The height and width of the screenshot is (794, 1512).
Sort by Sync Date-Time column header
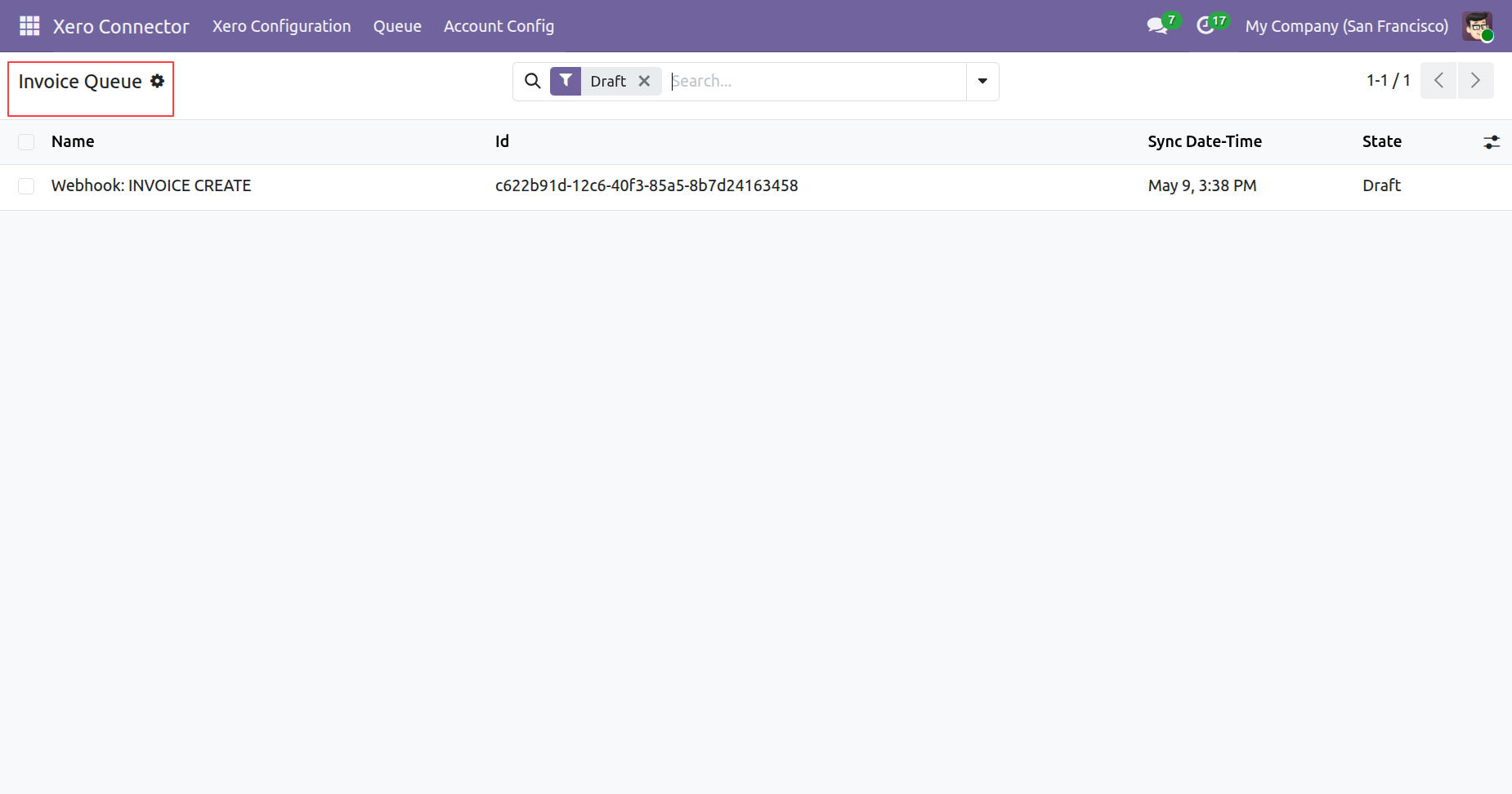1205,141
